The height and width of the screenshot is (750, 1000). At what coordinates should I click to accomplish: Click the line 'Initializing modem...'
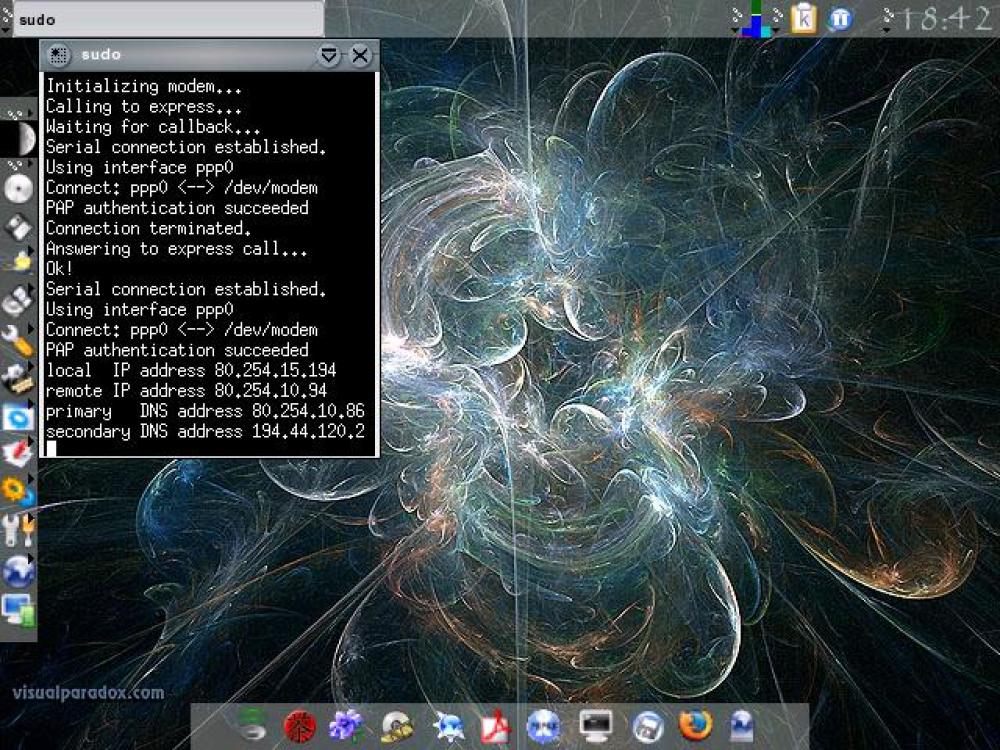pyautogui.click(x=143, y=86)
